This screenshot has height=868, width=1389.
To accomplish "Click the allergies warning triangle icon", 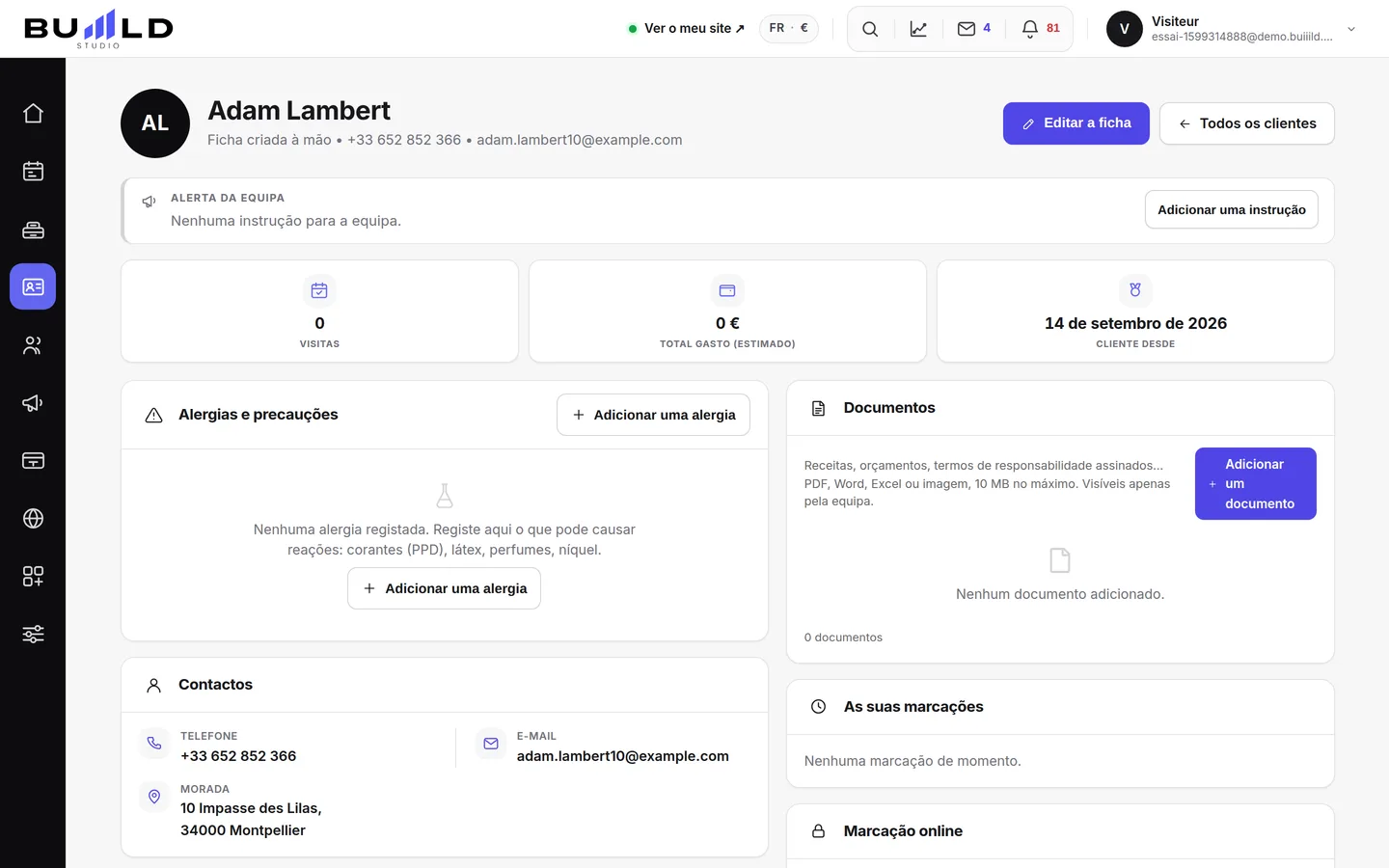I will click(153, 416).
